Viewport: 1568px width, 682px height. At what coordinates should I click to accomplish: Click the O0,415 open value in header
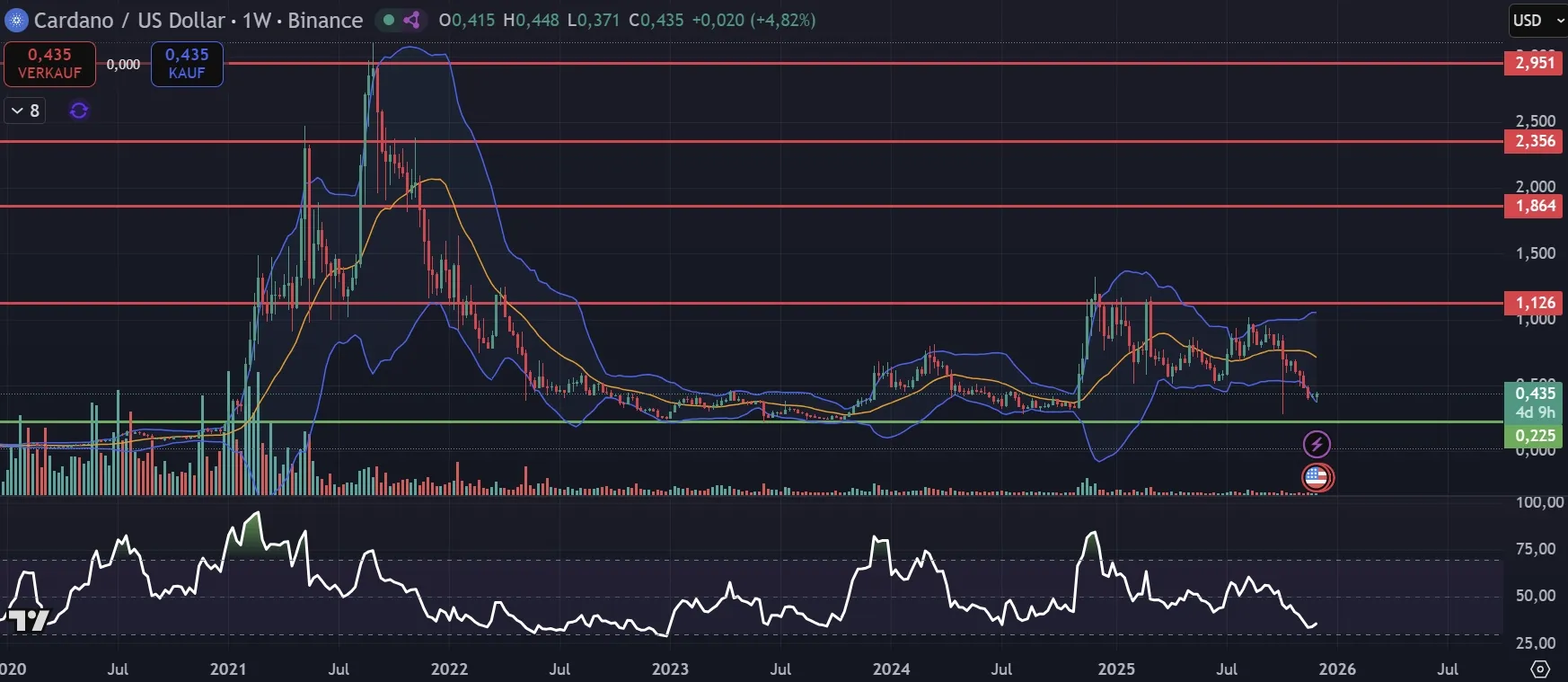466,20
